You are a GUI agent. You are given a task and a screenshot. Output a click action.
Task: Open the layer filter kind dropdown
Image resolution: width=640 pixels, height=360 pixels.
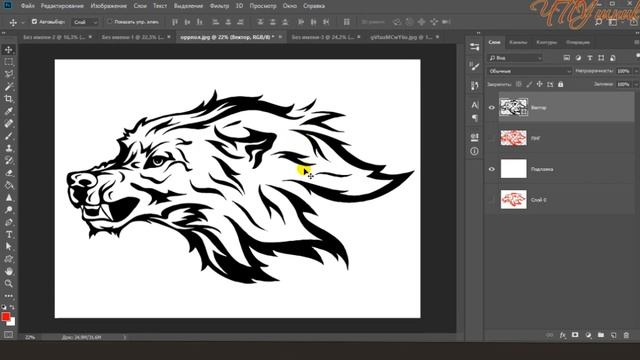coord(515,58)
